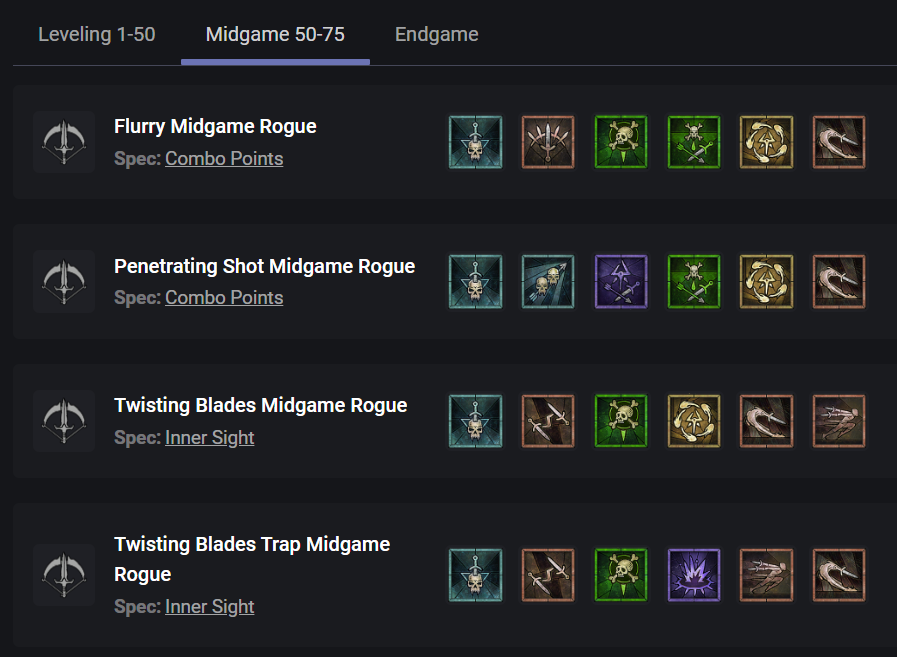Click the gold swirl skill icon in Penetrating Shot row
The image size is (897, 657).
(766, 281)
